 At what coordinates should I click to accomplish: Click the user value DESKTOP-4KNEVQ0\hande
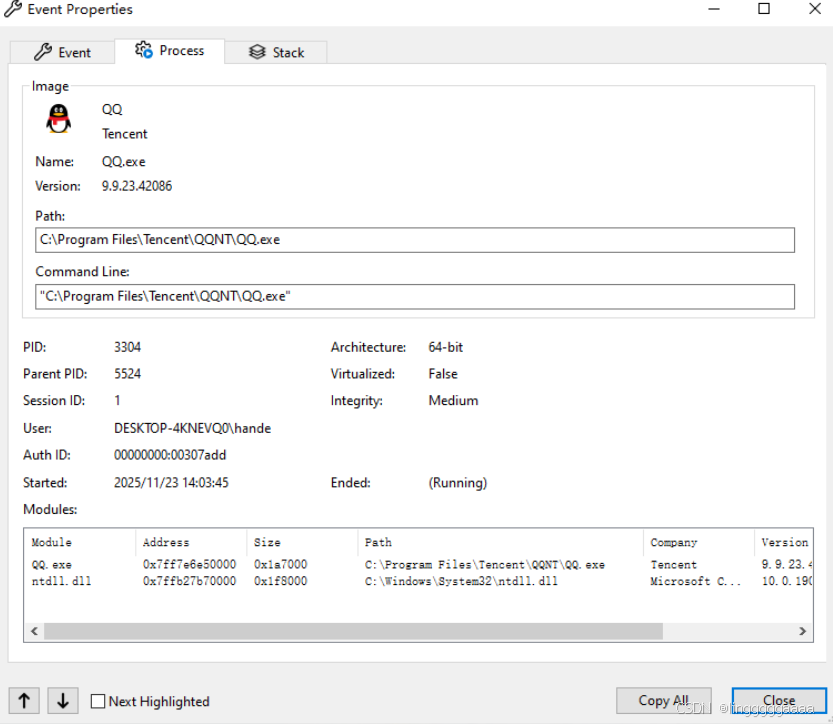pyautogui.click(x=192, y=429)
